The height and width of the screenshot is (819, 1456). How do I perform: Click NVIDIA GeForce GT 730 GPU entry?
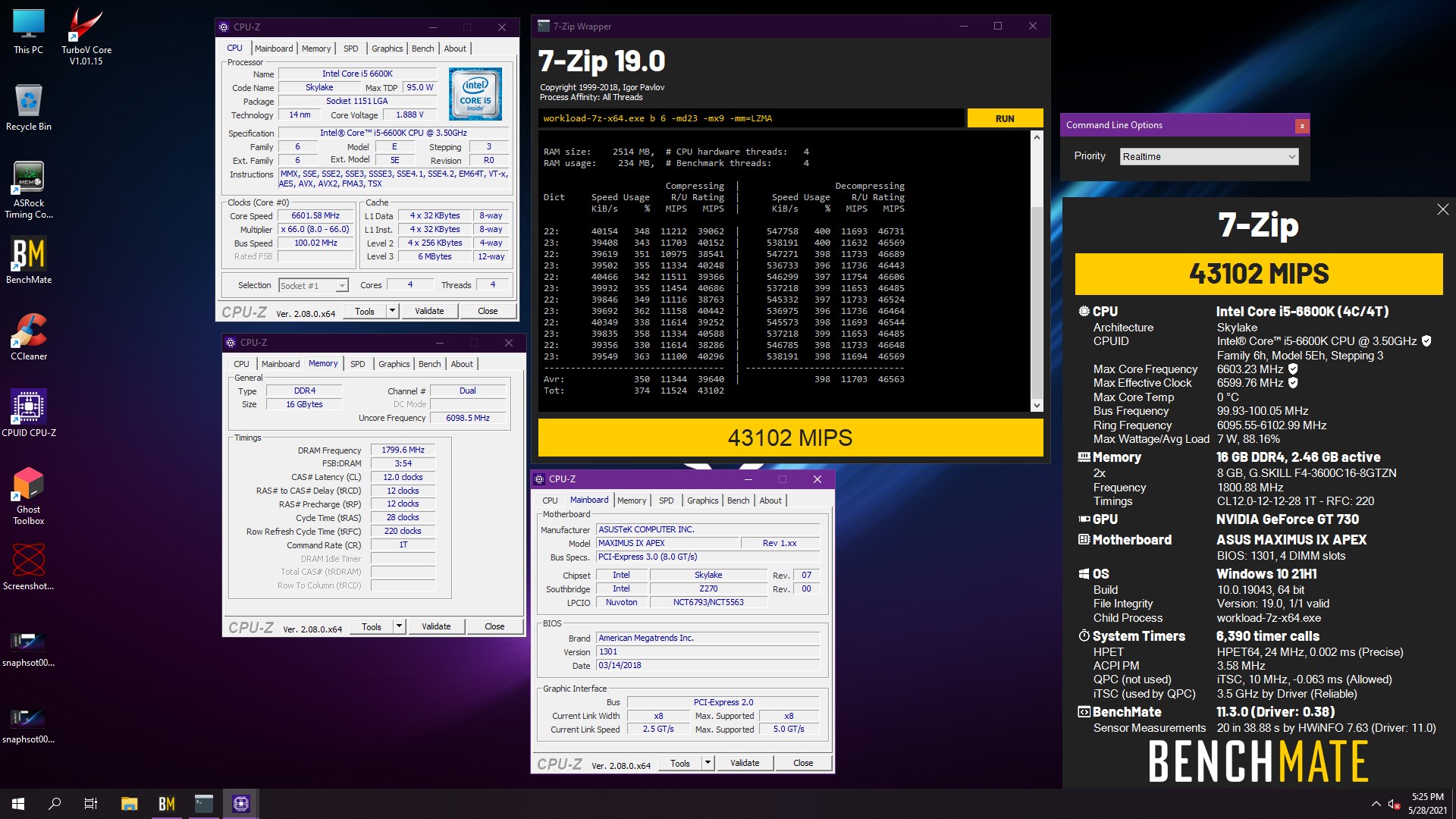[x=1287, y=519]
